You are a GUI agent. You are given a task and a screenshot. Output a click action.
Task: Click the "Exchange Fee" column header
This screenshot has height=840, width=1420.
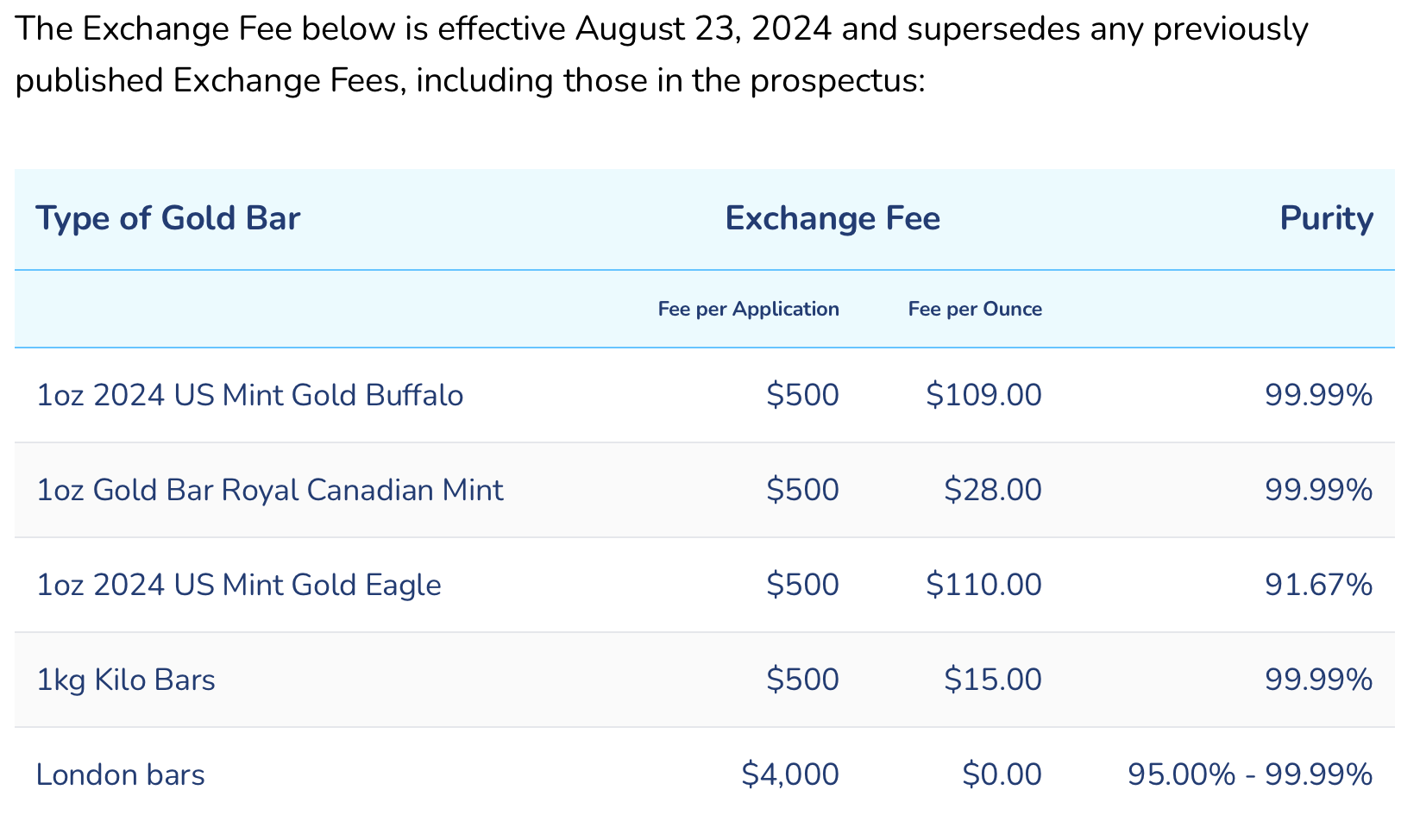point(832,218)
